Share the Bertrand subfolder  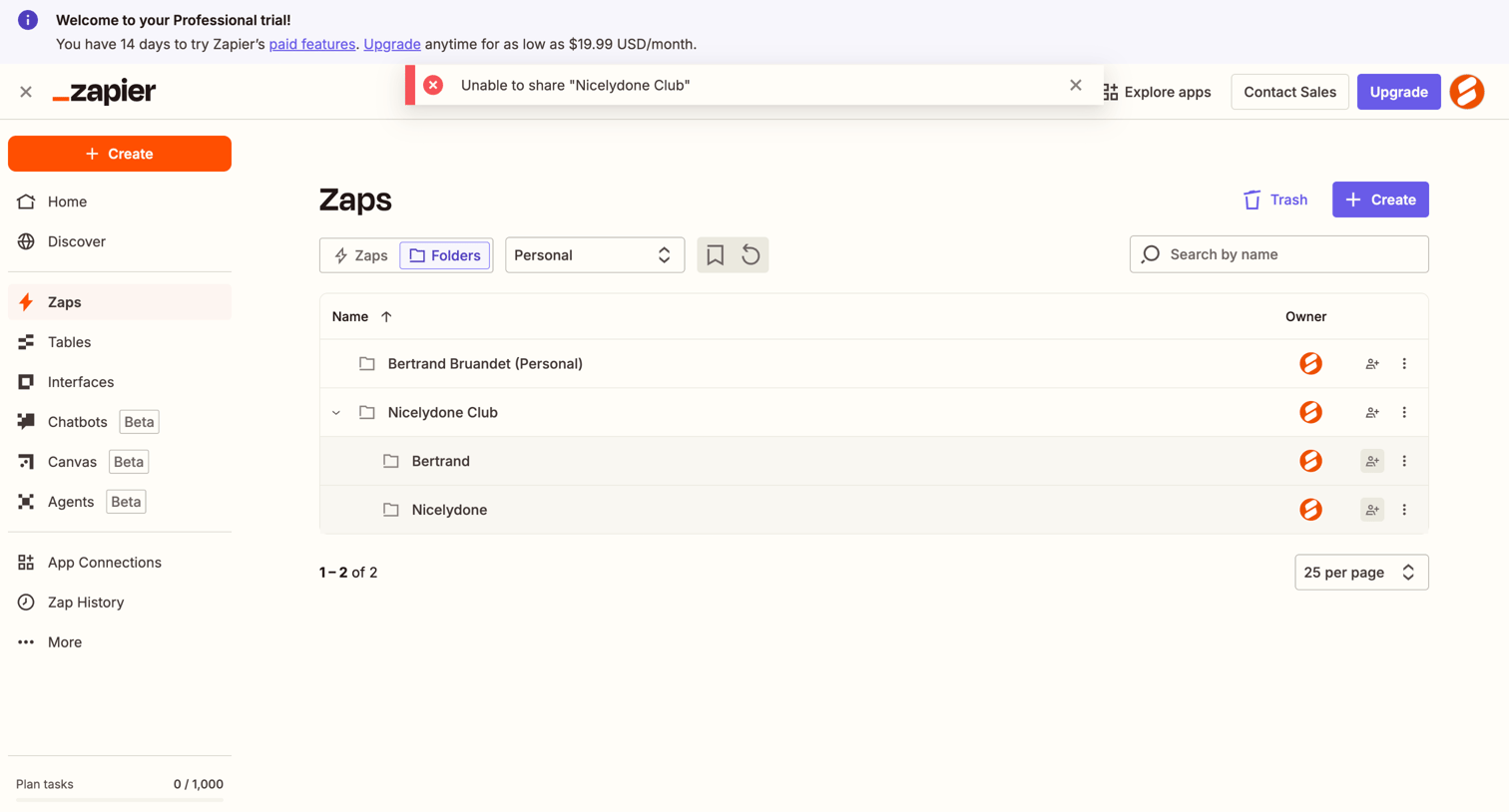click(x=1372, y=461)
